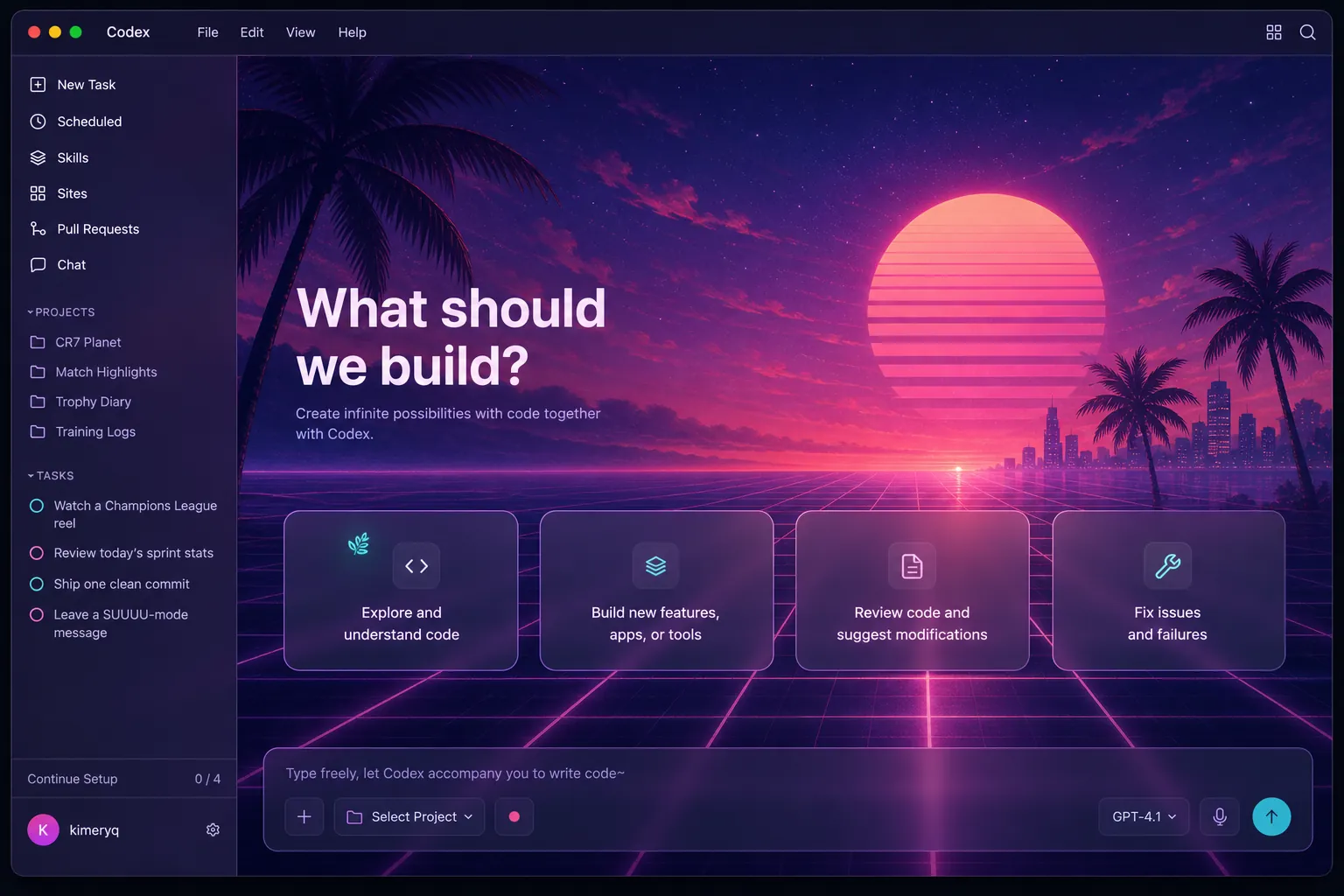The height and width of the screenshot is (896, 1344).
Task: Click the Sites label in sidebar
Action: (x=72, y=193)
